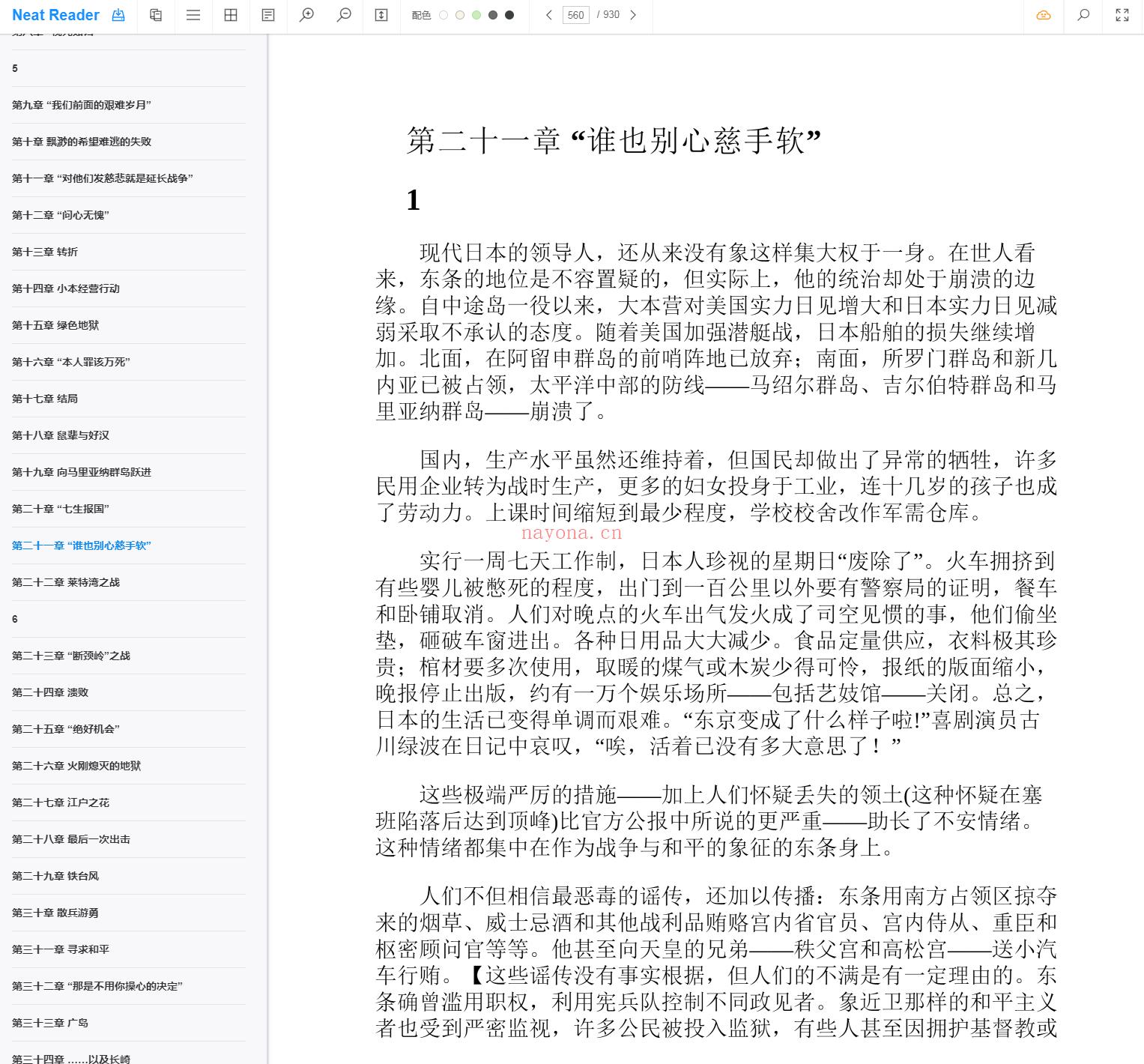Viewport: 1144px width, 1064px height.
Task: Click the page number field showing 560
Action: point(575,15)
